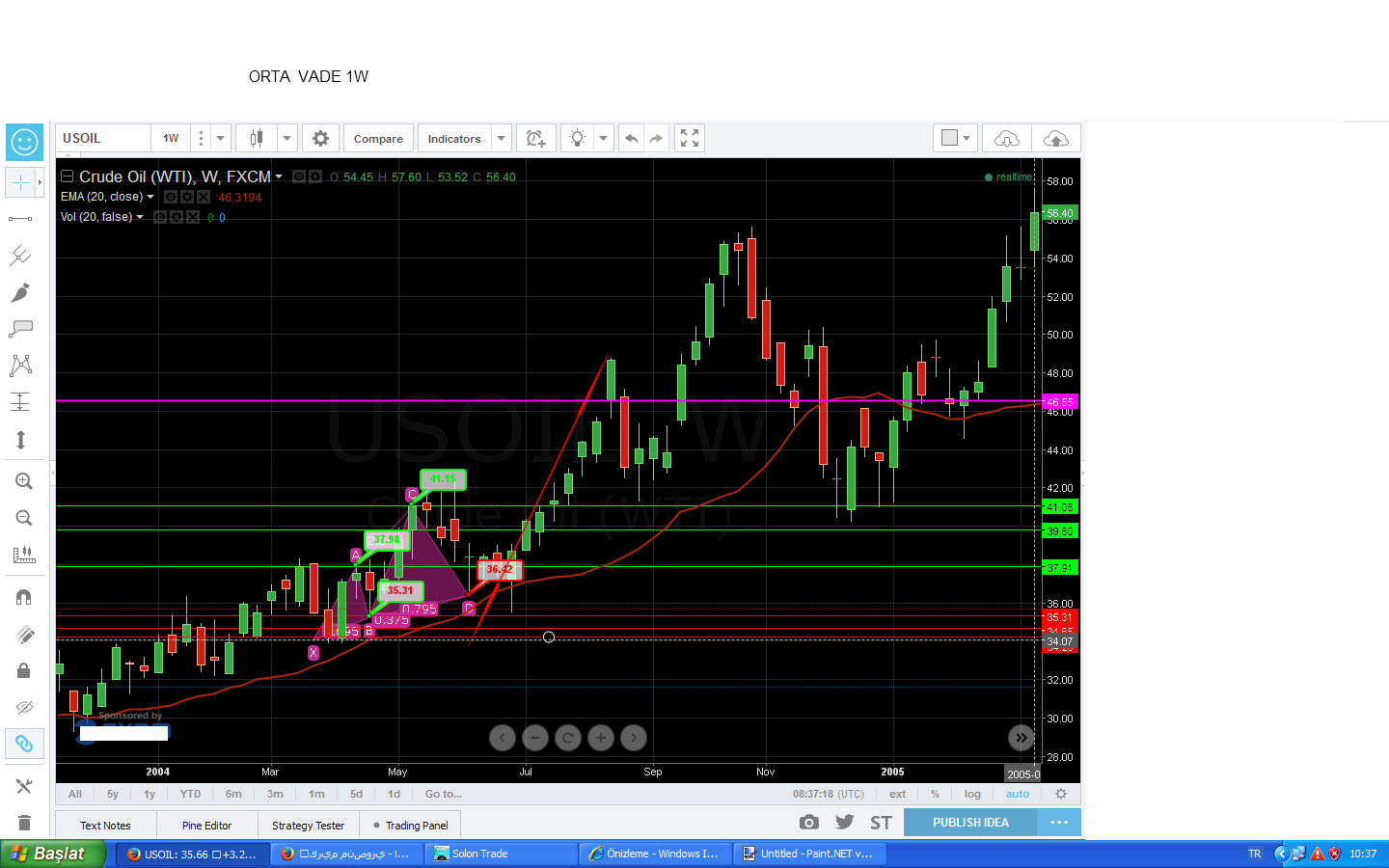
Task: Open the Strategy Tester tab
Action: click(x=308, y=826)
